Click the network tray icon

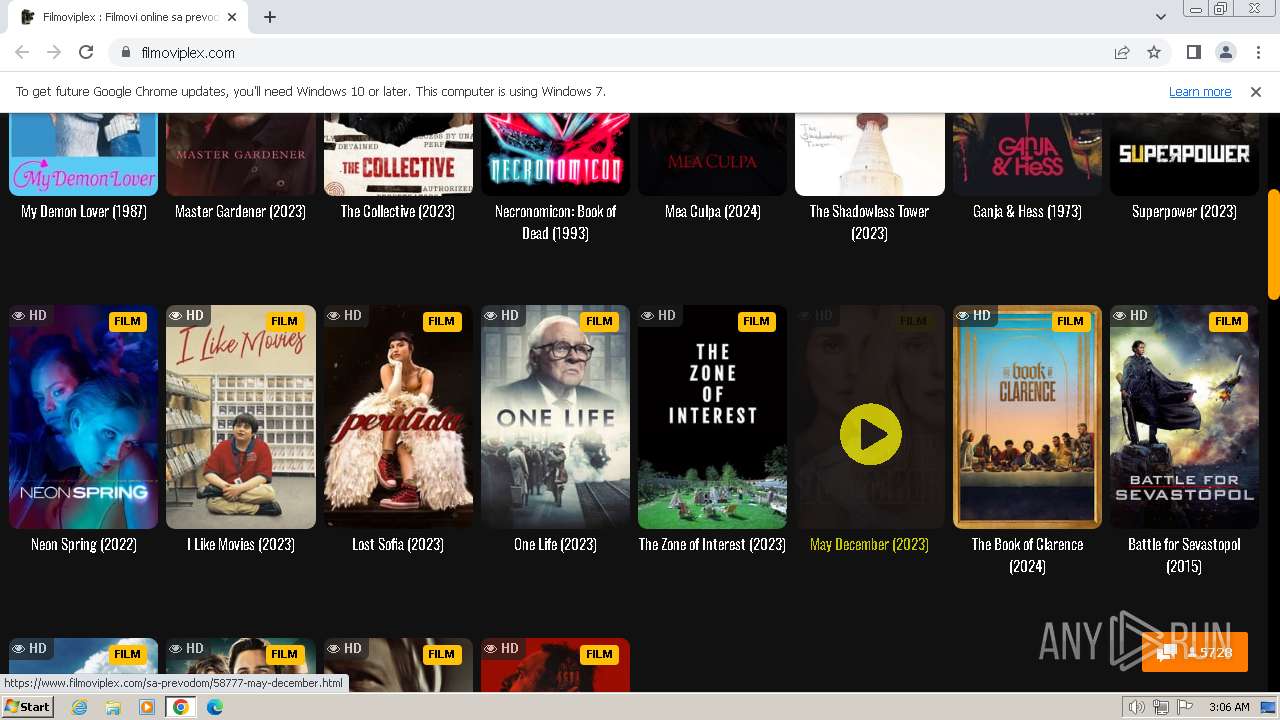[x=1160, y=707]
